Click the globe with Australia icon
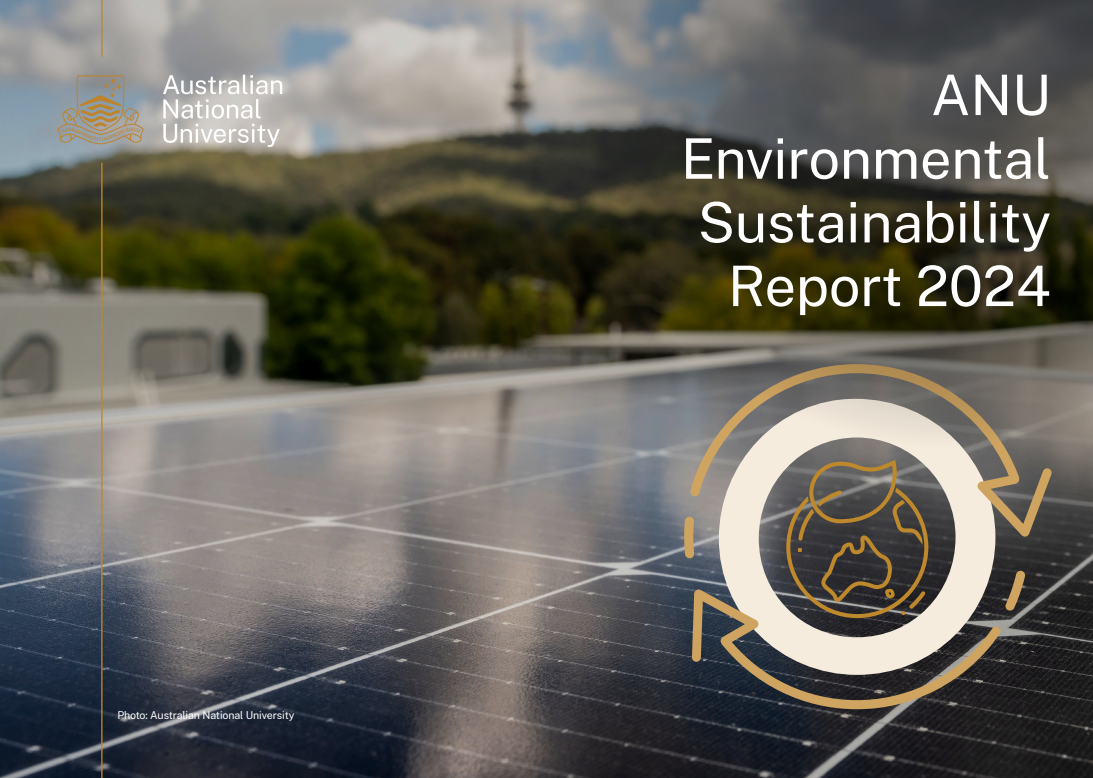The width and height of the screenshot is (1093, 778). (x=857, y=539)
